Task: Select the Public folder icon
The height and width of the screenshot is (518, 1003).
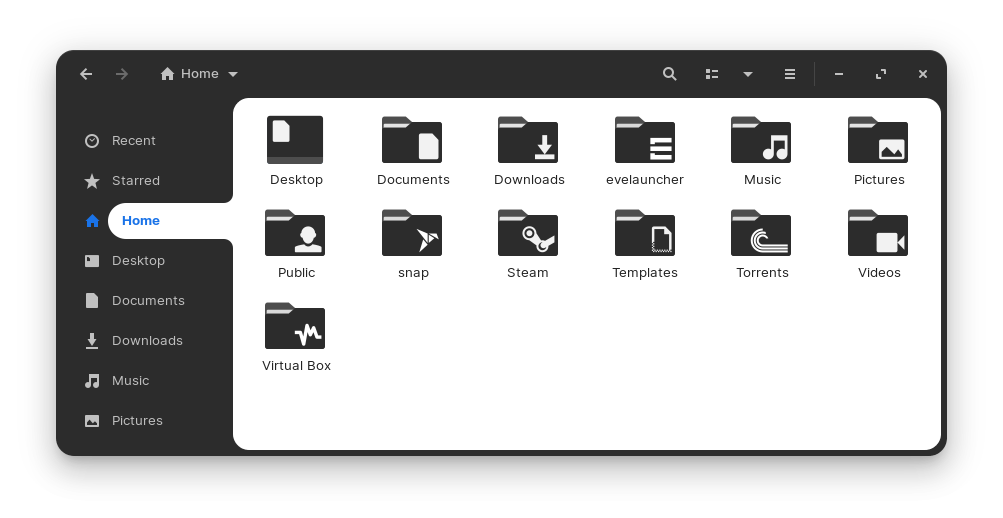Action: pyautogui.click(x=295, y=233)
